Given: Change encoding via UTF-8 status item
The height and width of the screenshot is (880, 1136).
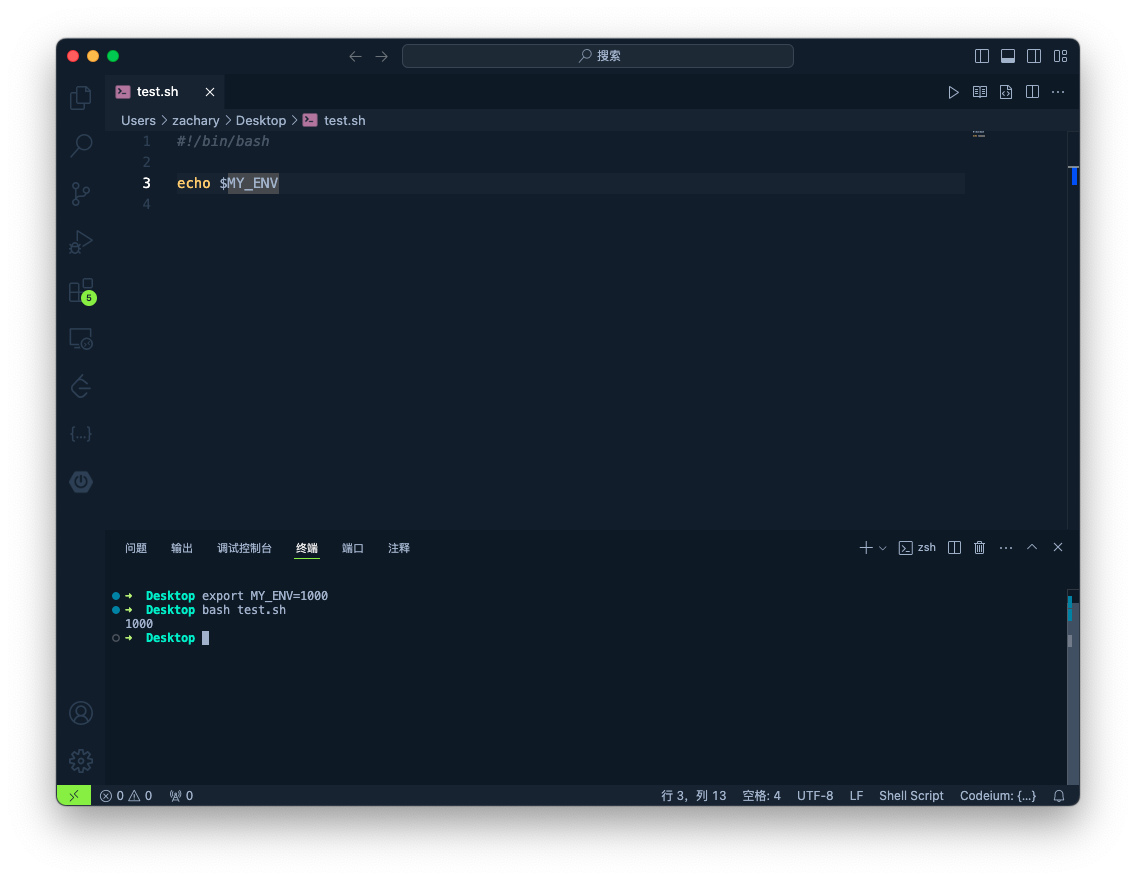Looking at the screenshot, I should (815, 796).
